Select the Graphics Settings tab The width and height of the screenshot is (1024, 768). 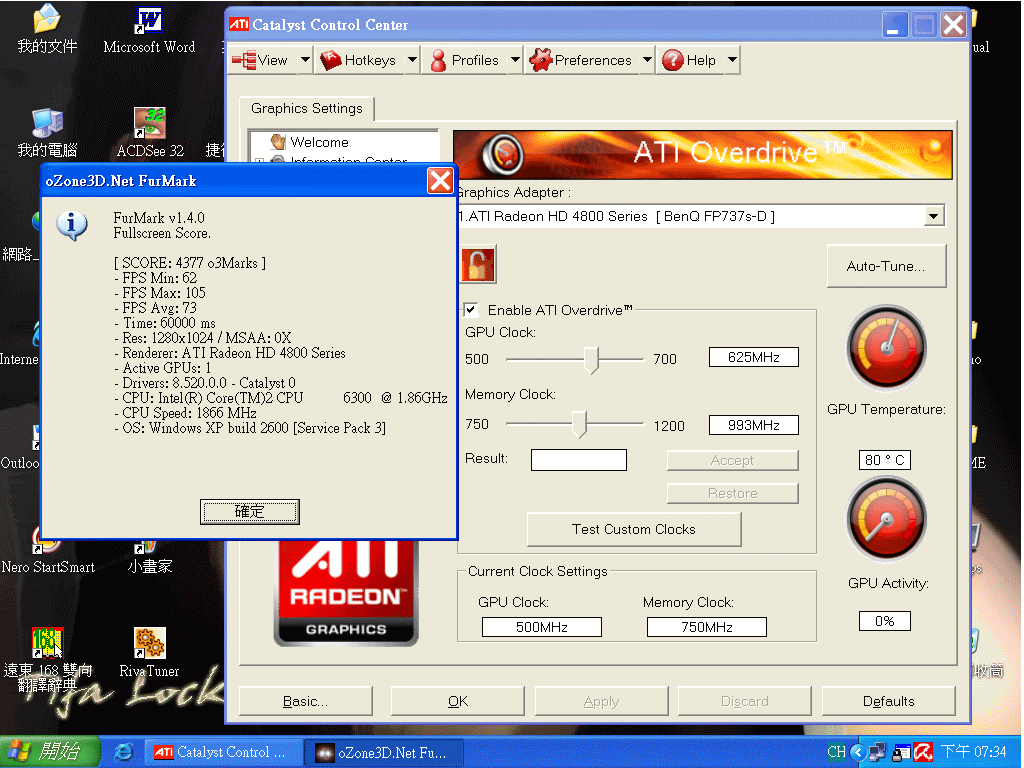(x=307, y=109)
